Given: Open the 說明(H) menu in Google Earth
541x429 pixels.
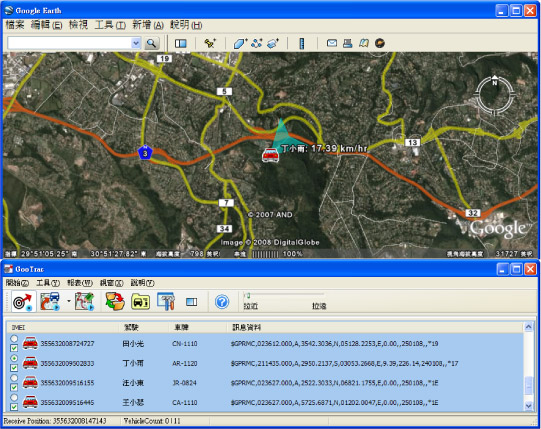Looking at the screenshot, I should pyautogui.click(x=186, y=25).
